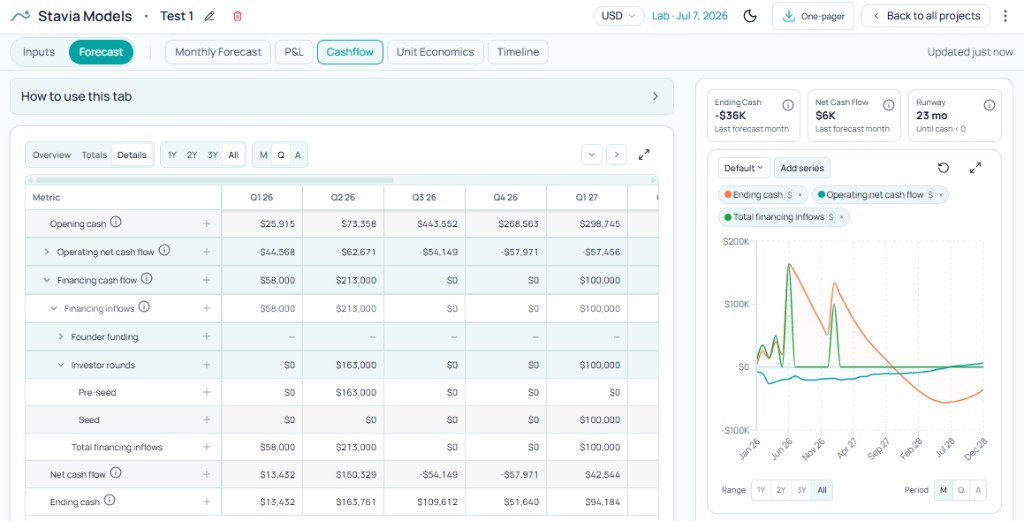Expand table to fullscreen
Screen dimensions: 1024x521
click(x=644, y=155)
